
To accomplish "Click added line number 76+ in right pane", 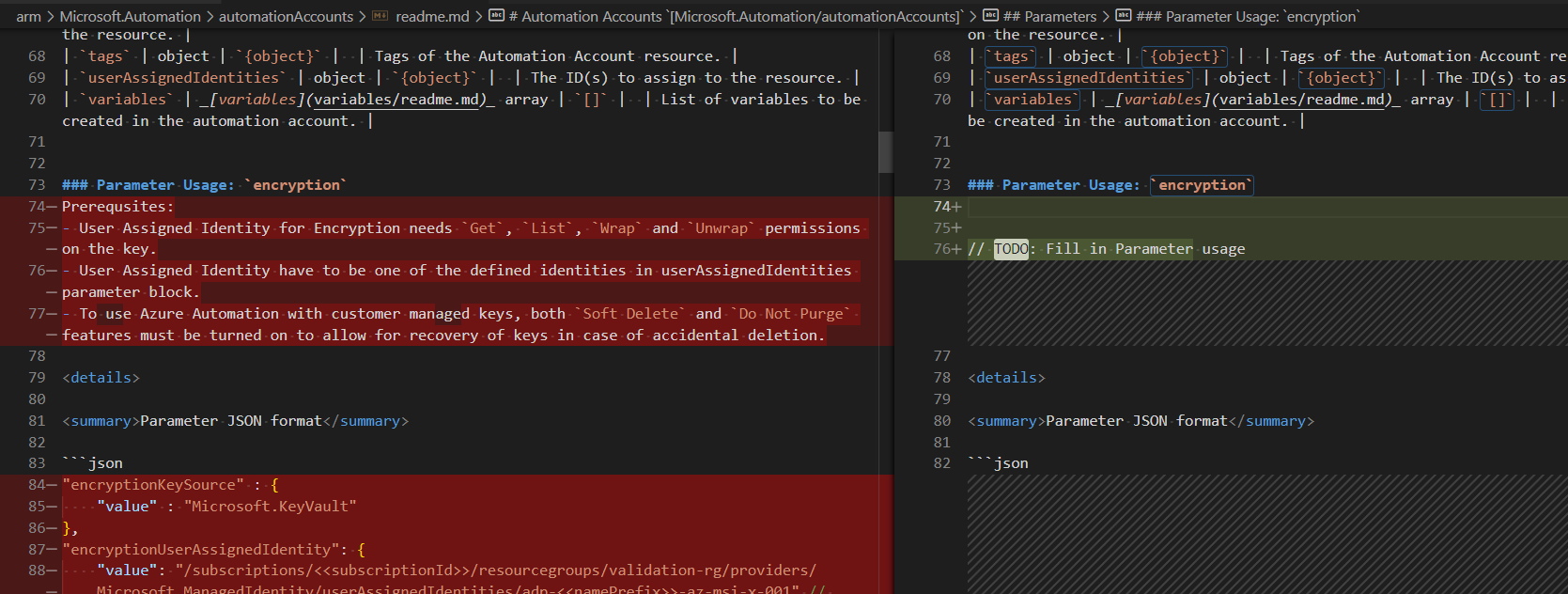I will [x=947, y=249].
